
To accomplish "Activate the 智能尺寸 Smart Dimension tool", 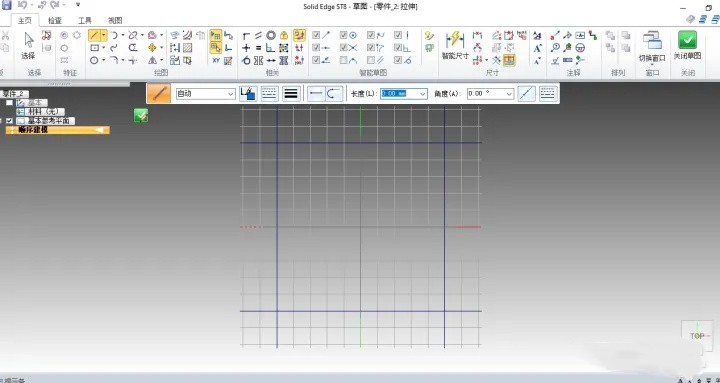I will coord(455,45).
